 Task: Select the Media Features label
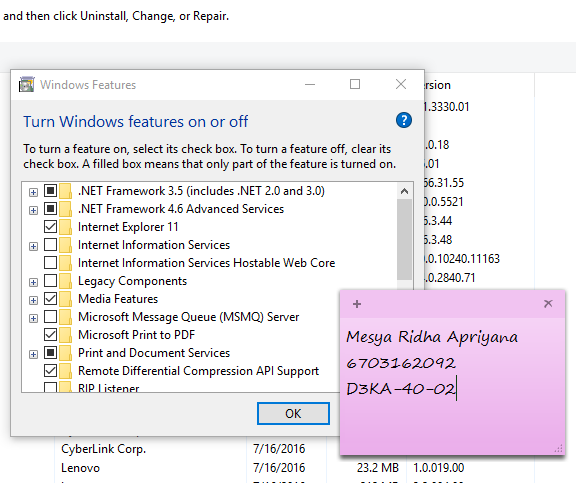pyautogui.click(x=118, y=299)
